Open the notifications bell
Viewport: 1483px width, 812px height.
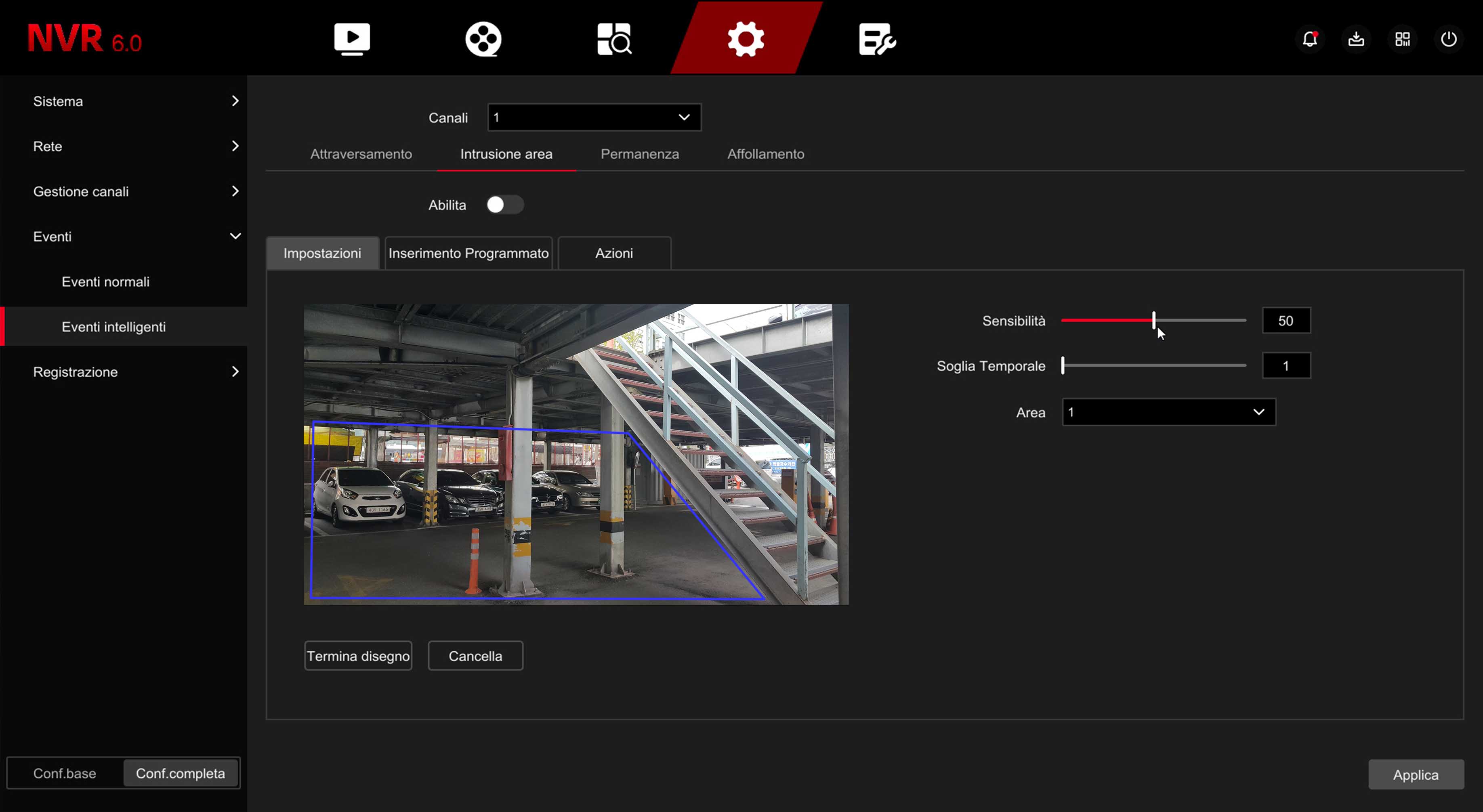[1310, 38]
